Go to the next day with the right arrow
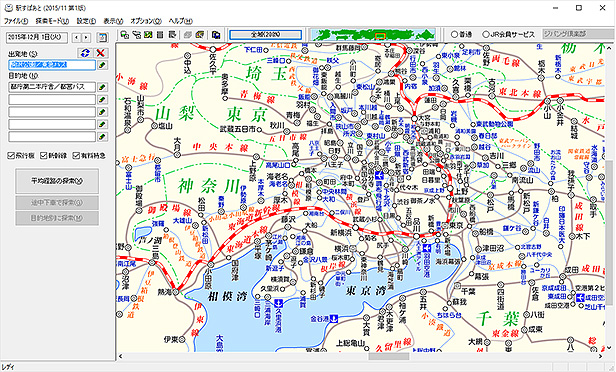The width and height of the screenshot is (616, 372). click(86, 38)
